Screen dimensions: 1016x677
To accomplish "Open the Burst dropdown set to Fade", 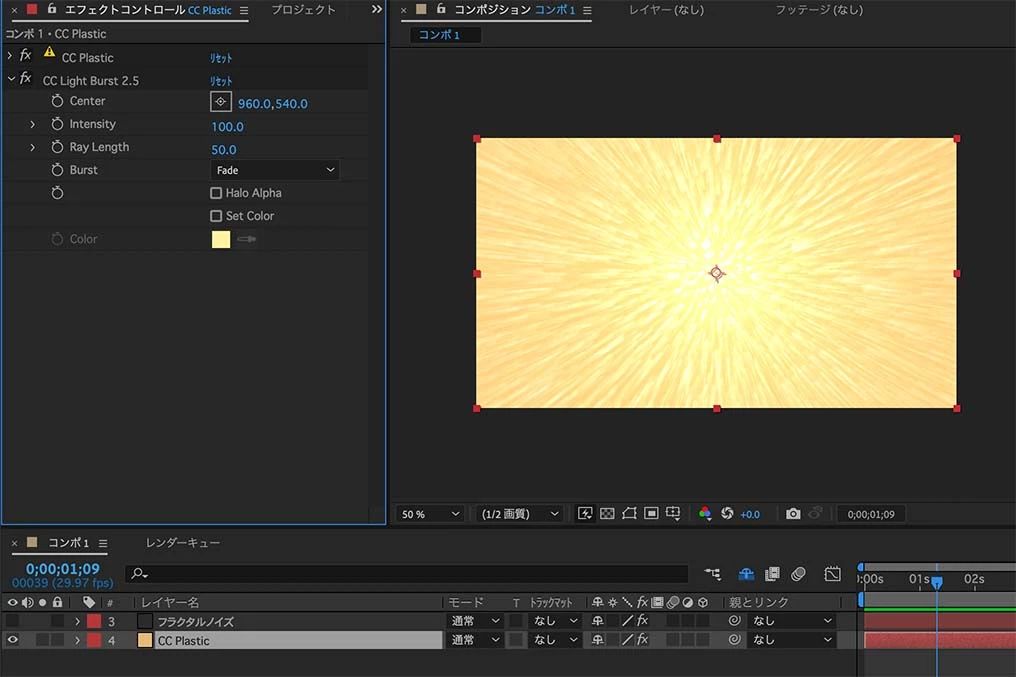I will pos(275,170).
